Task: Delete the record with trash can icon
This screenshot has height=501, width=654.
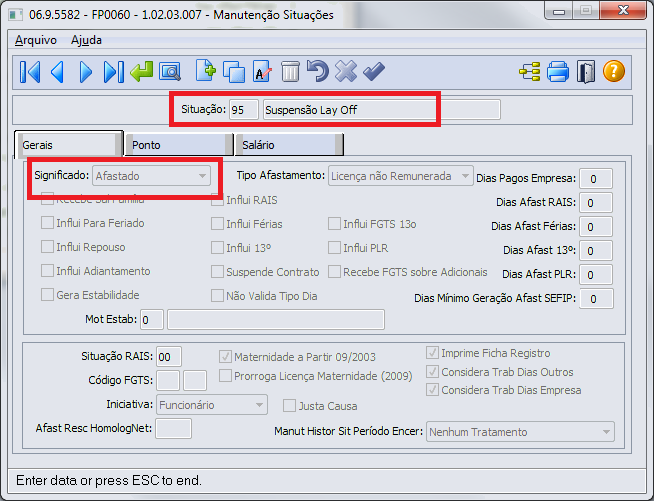Action: click(x=290, y=71)
